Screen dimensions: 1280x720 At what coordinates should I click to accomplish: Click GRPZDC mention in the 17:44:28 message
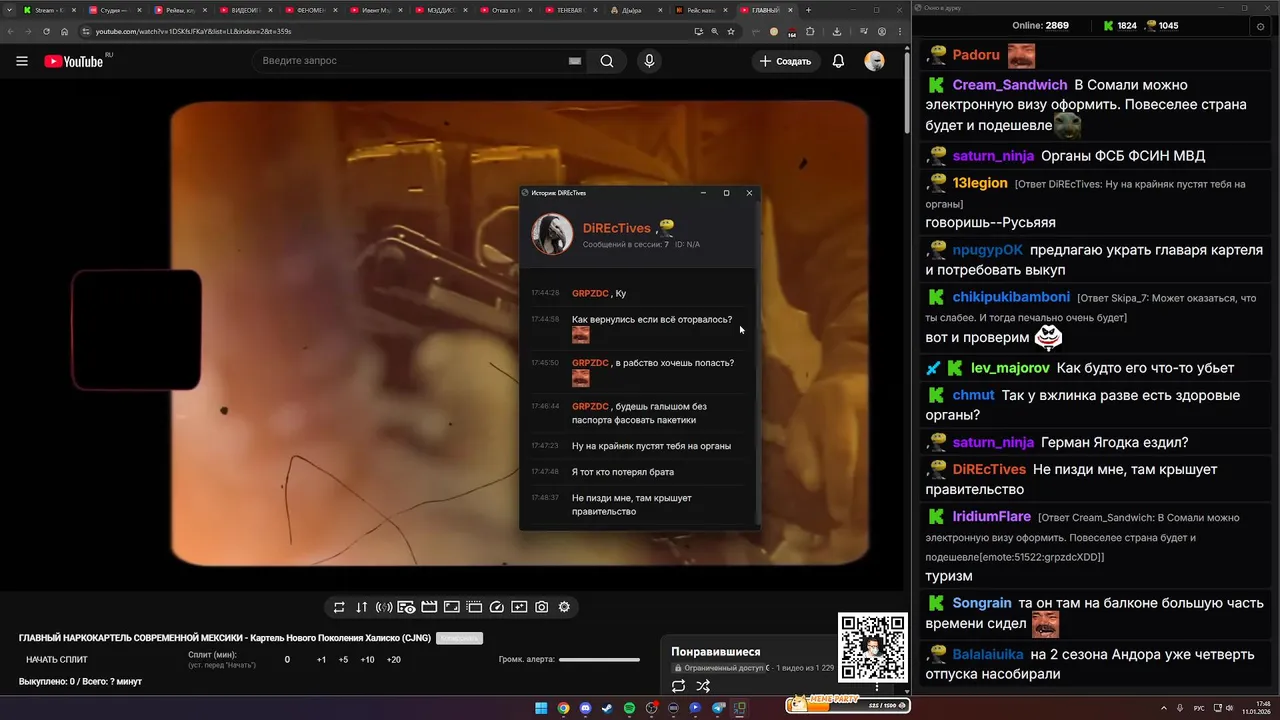590,293
